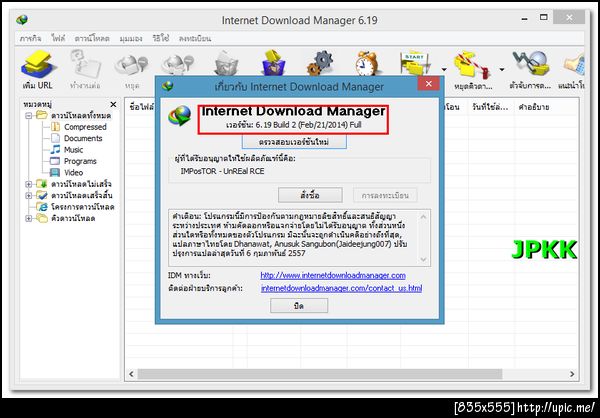The image size is (600, 418).
Task: Open the Start Queue dropdown arrow
Action: click(x=444, y=69)
